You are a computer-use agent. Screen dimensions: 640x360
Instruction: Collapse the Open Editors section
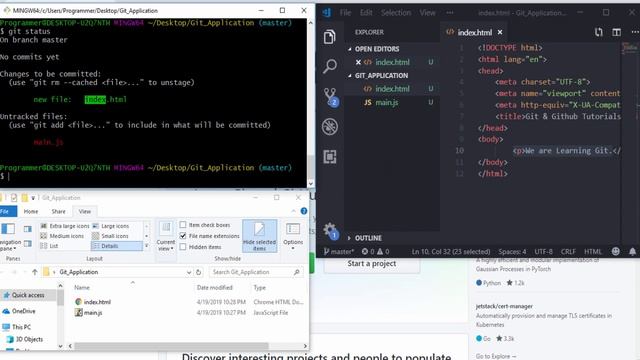point(350,49)
